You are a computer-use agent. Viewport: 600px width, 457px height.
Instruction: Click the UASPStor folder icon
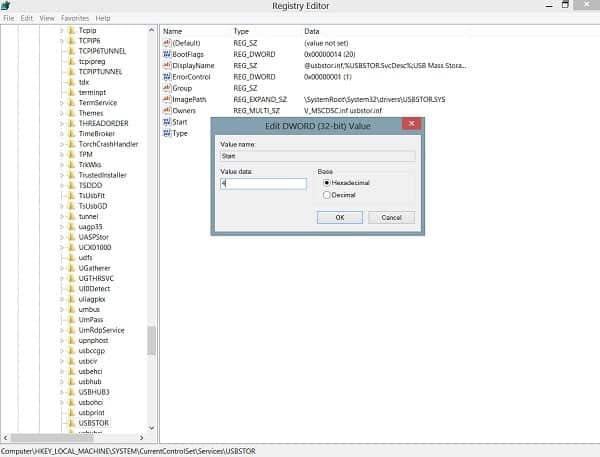click(71, 237)
